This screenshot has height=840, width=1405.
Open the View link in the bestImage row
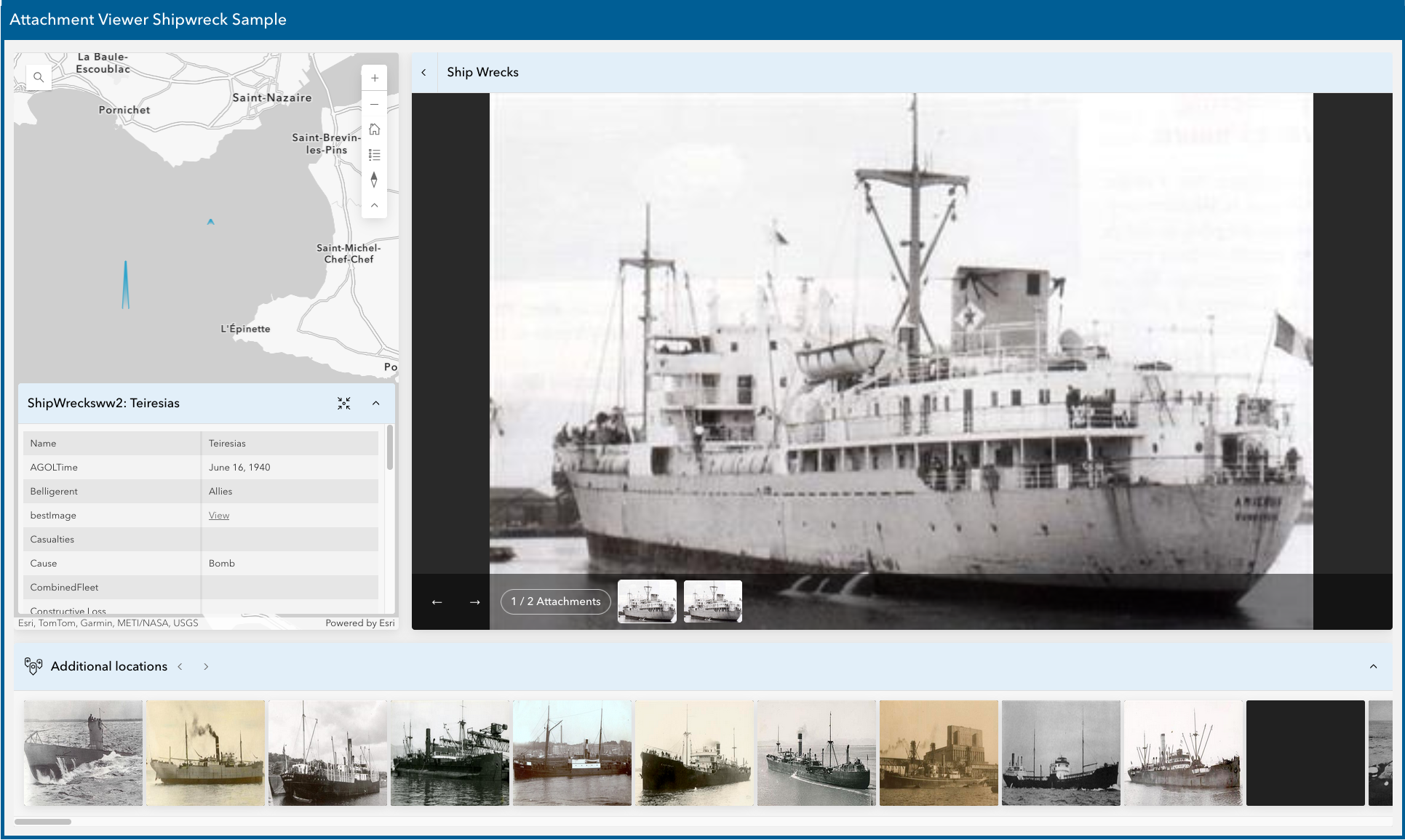218,515
